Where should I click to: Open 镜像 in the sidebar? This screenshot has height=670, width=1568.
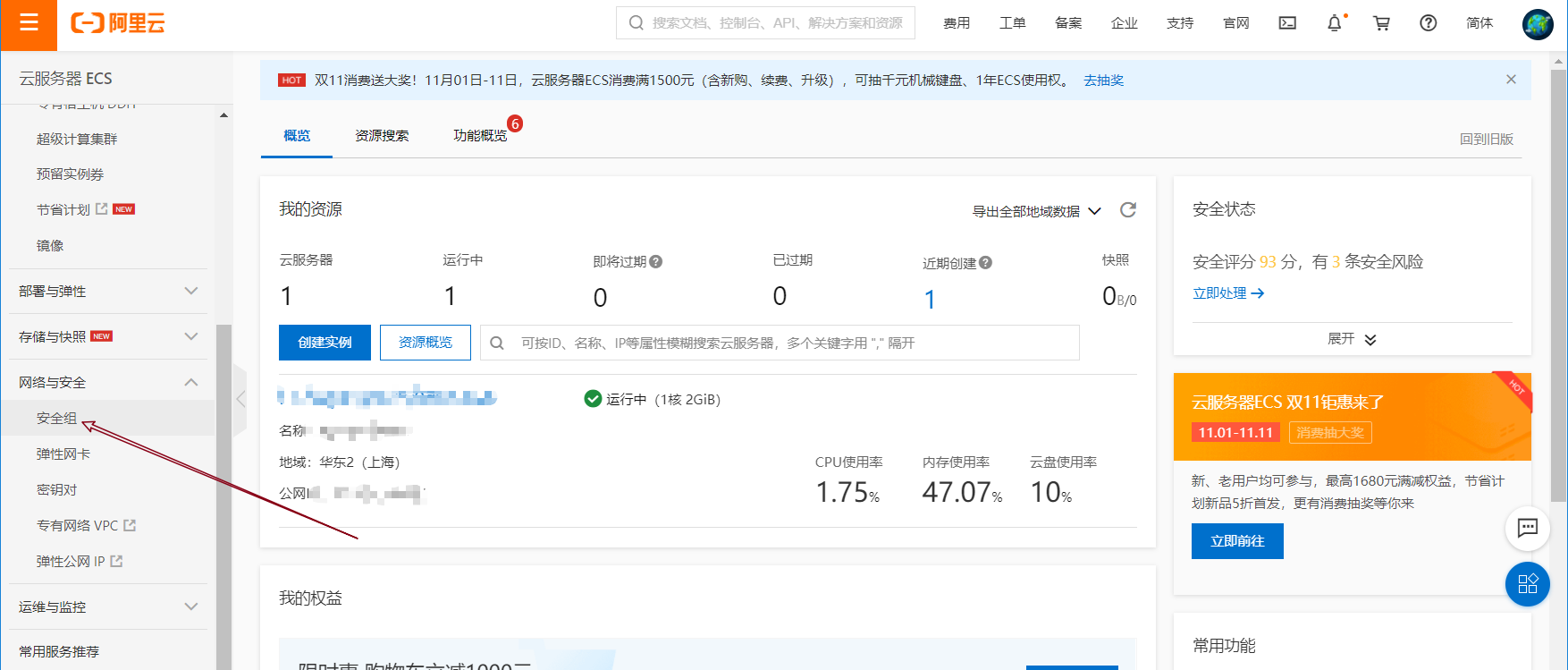click(x=50, y=246)
